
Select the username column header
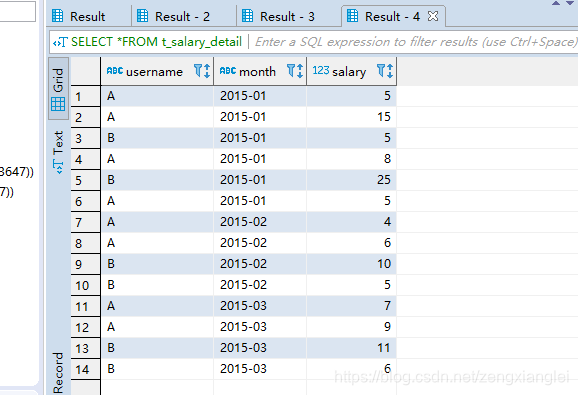click(x=157, y=71)
